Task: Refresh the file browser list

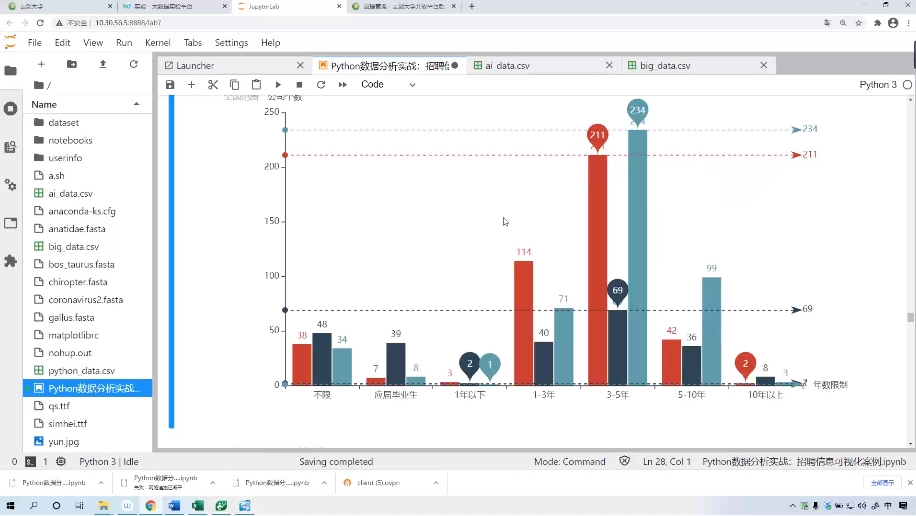Action: (133, 64)
